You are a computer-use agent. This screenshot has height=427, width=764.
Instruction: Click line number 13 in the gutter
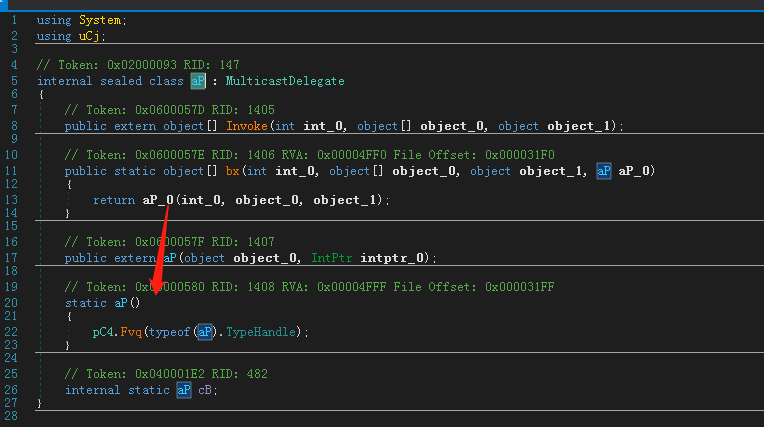coord(11,200)
